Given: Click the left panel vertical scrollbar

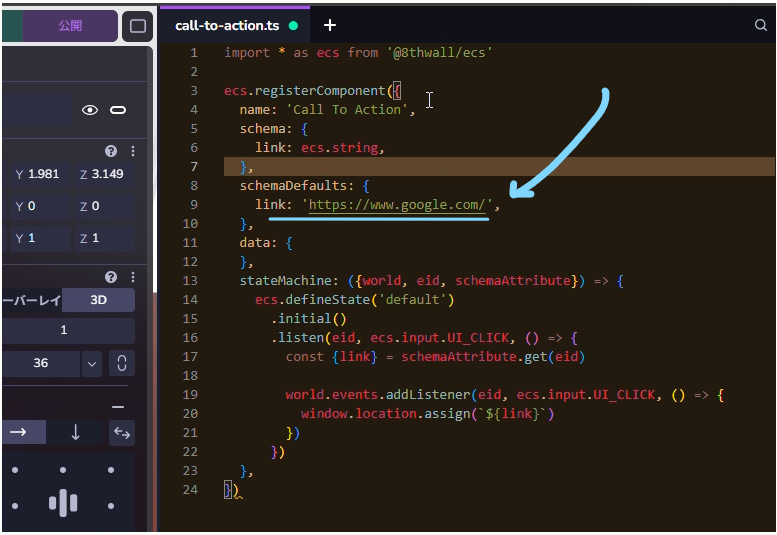Looking at the screenshot, I should tap(155, 168).
